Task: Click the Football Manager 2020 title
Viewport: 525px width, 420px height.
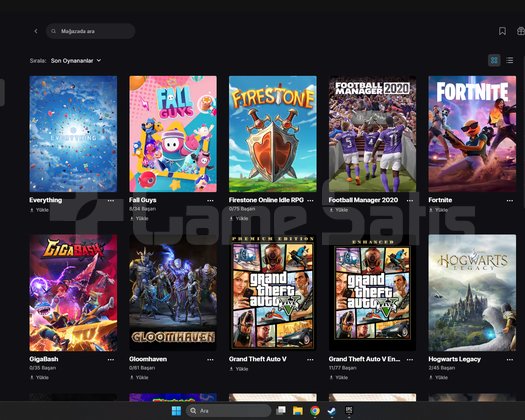Action: tap(363, 200)
